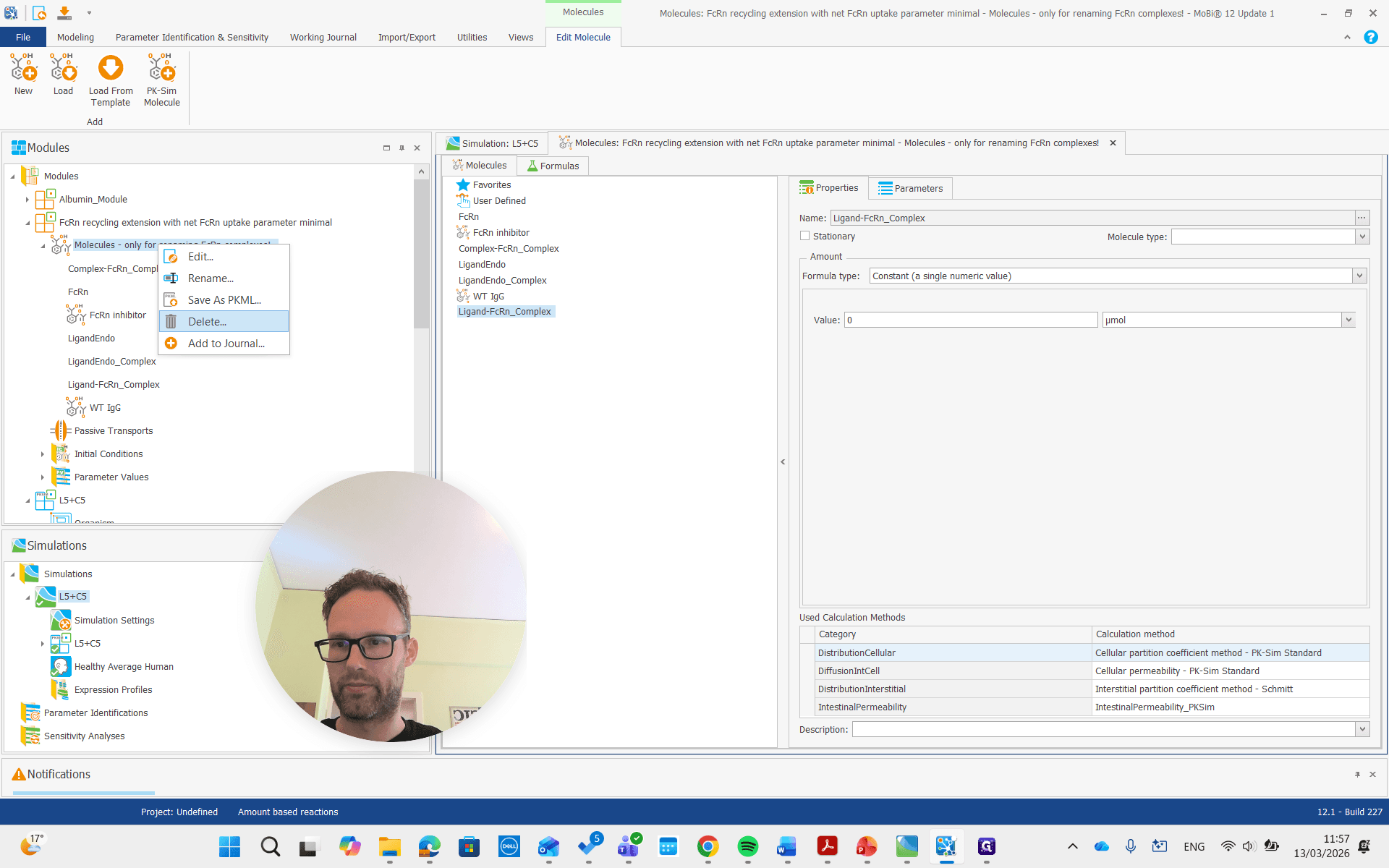Click the New molecule icon
The height and width of the screenshot is (868, 1389).
click(23, 68)
